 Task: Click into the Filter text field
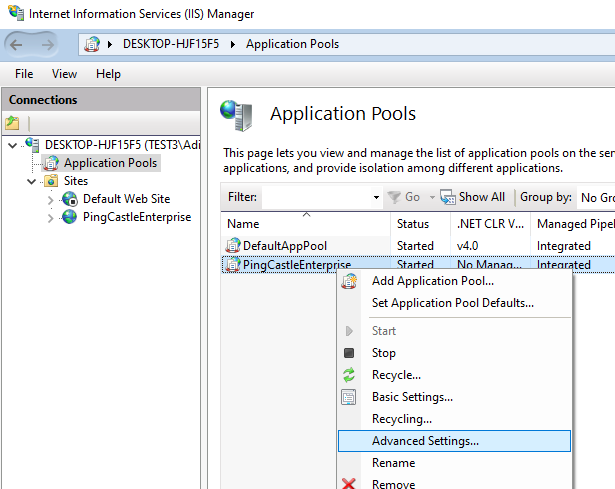(x=317, y=197)
